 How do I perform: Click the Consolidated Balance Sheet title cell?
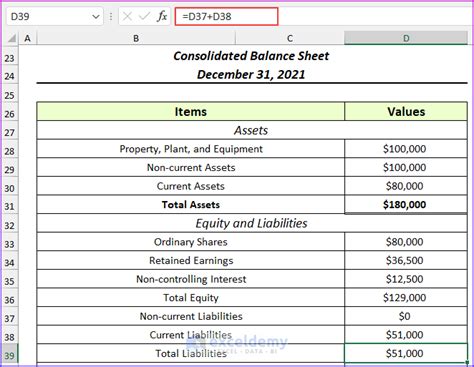click(x=252, y=56)
